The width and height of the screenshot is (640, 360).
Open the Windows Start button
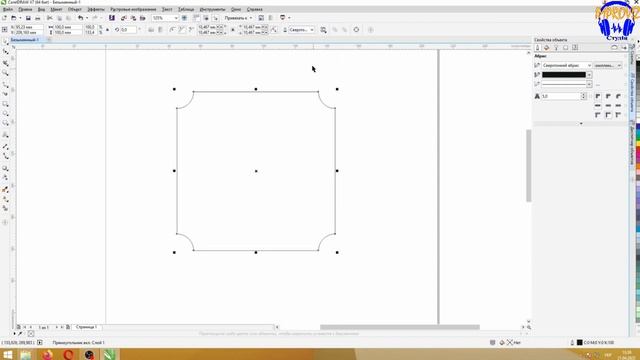coord(8,355)
